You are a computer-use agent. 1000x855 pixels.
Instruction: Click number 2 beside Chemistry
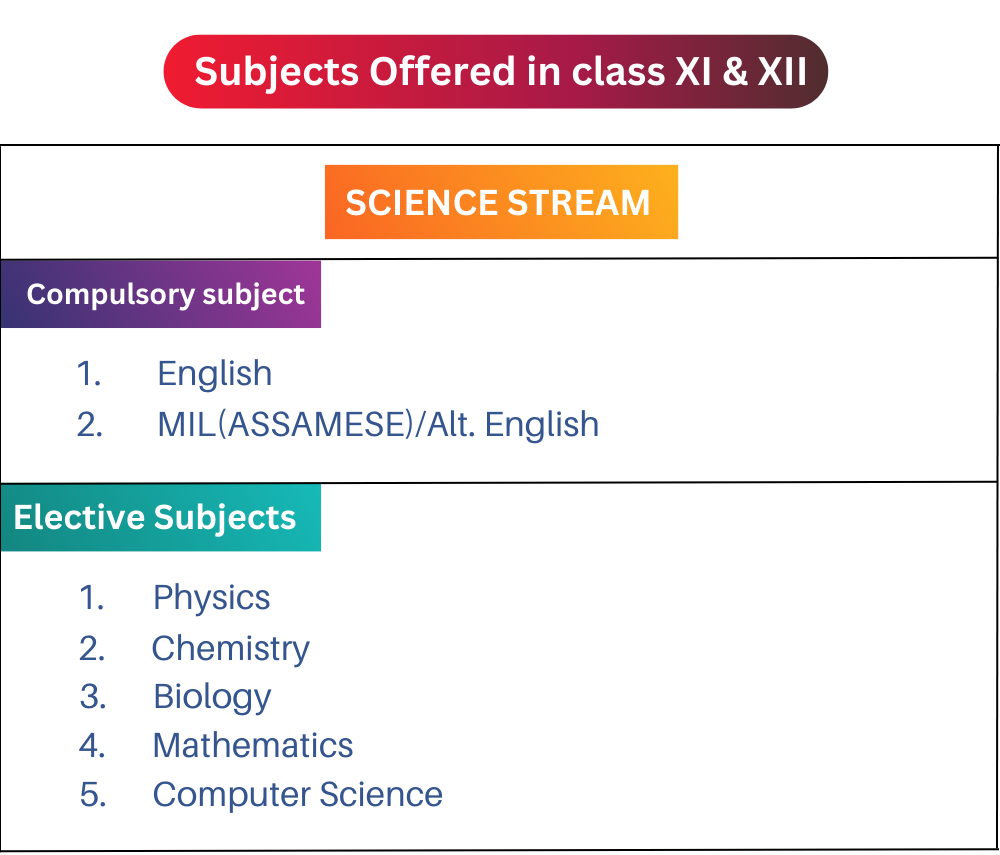[x=92, y=649]
